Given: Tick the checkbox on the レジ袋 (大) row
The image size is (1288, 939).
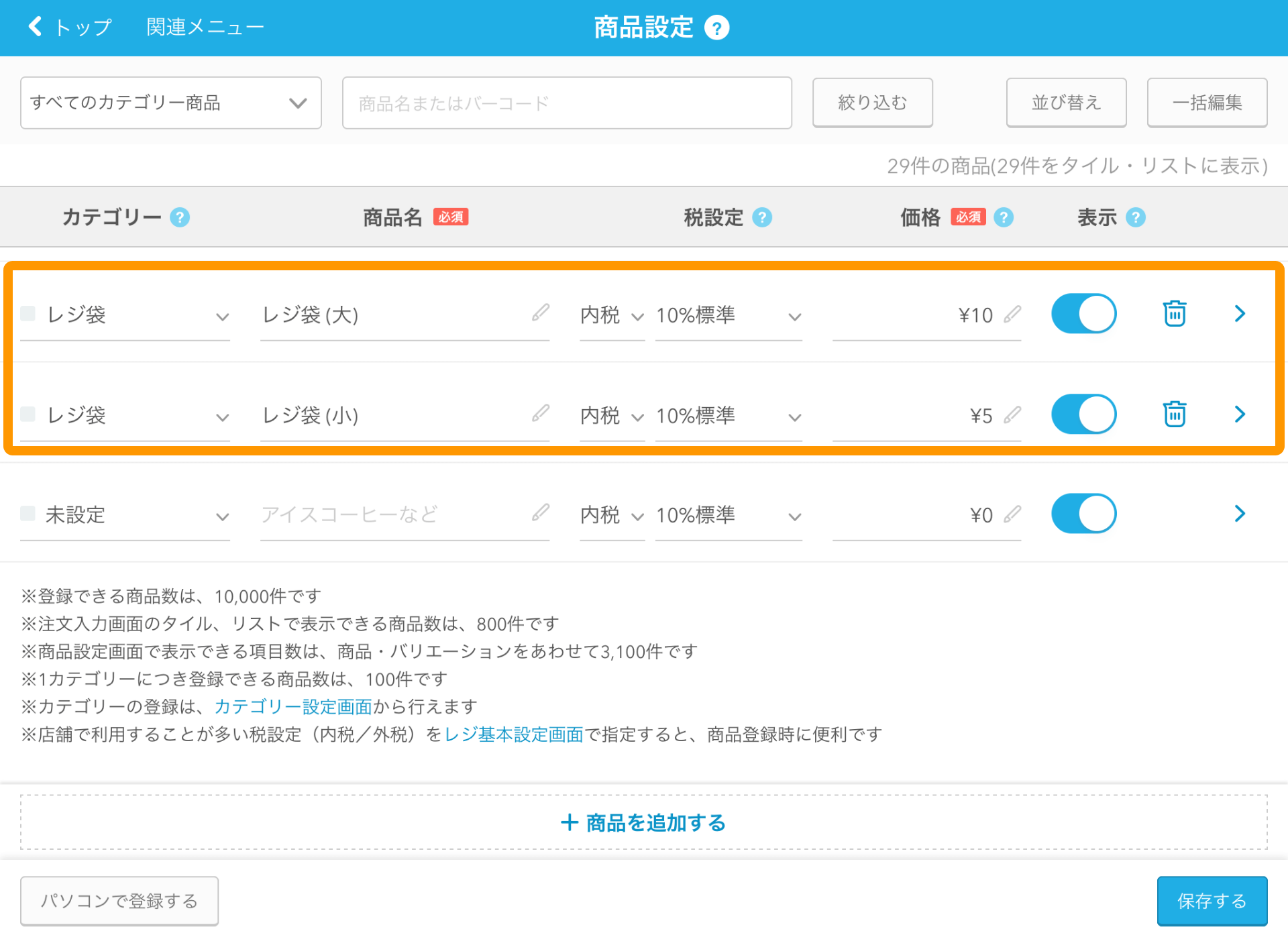Looking at the screenshot, I should pos(28,313).
